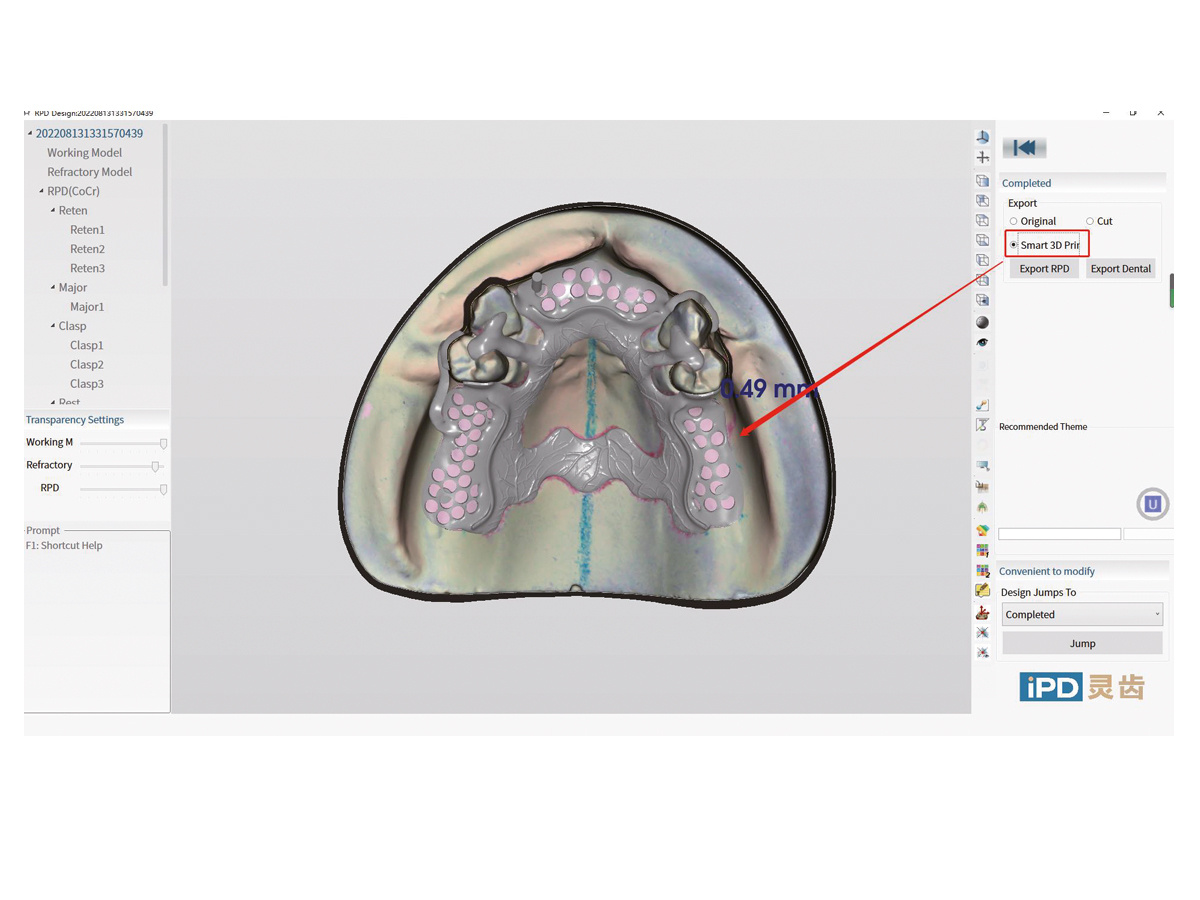Select the Original export radio button
Image resolution: width=1200 pixels, height=900 pixels.
click(x=1014, y=222)
